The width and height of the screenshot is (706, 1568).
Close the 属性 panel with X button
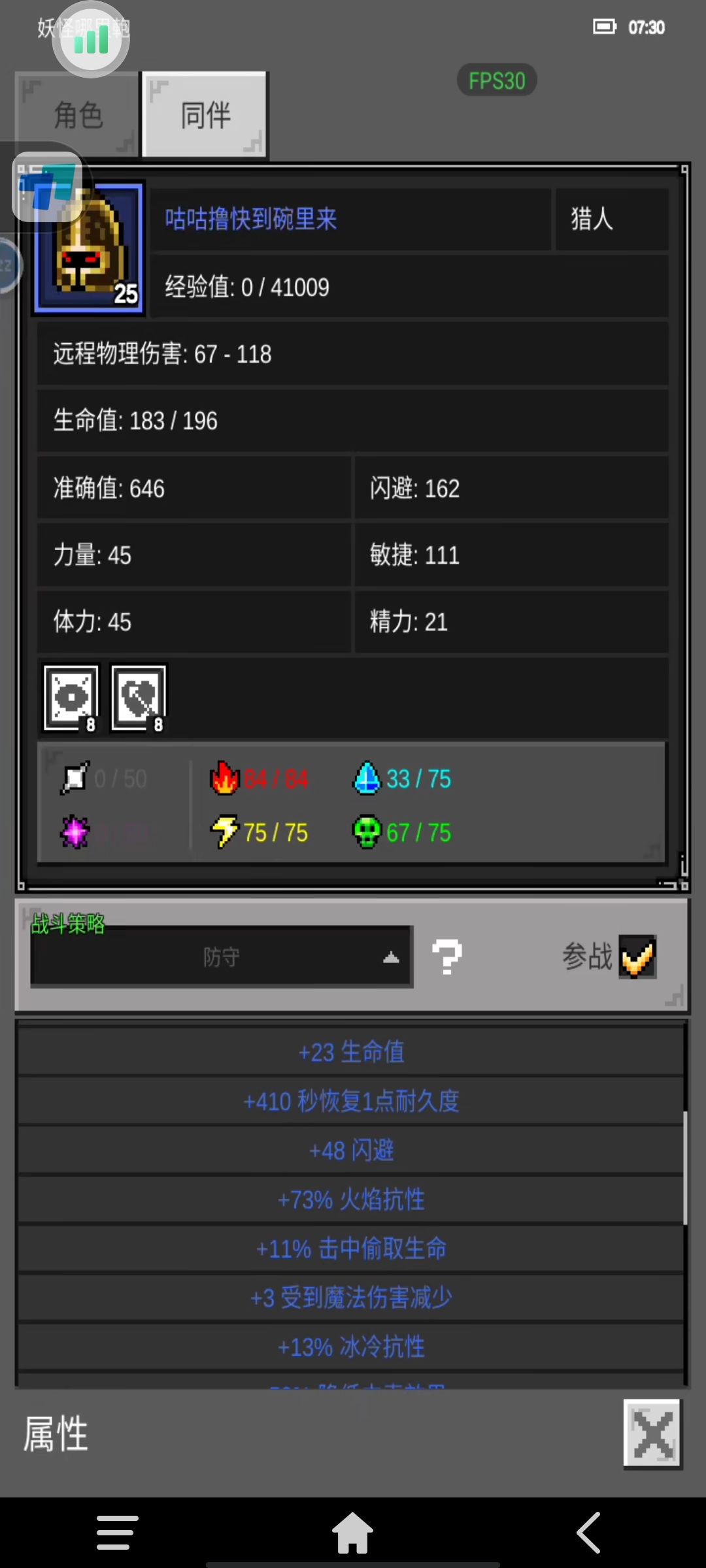coord(652,1433)
